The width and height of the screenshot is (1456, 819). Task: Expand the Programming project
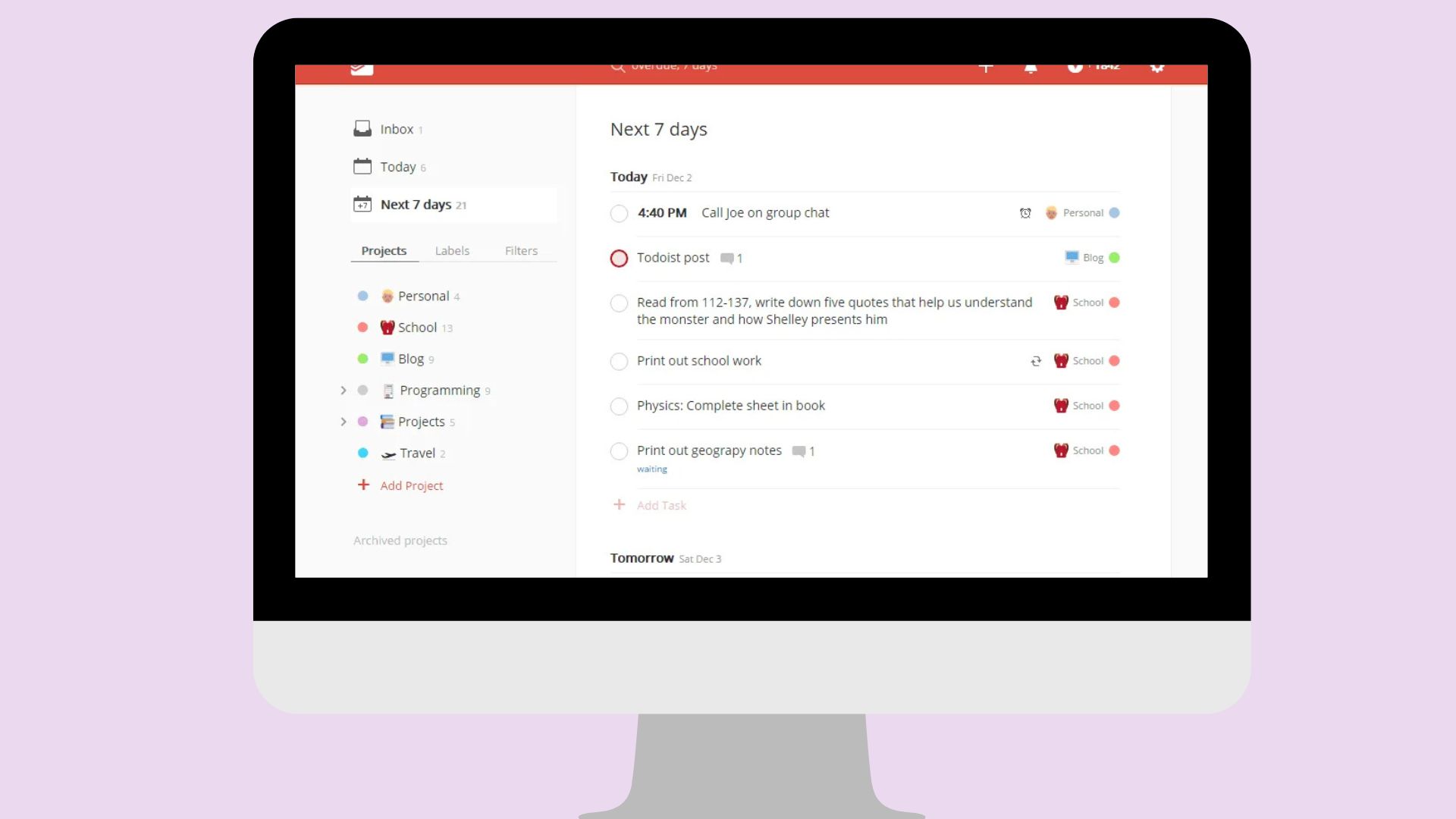pos(343,390)
